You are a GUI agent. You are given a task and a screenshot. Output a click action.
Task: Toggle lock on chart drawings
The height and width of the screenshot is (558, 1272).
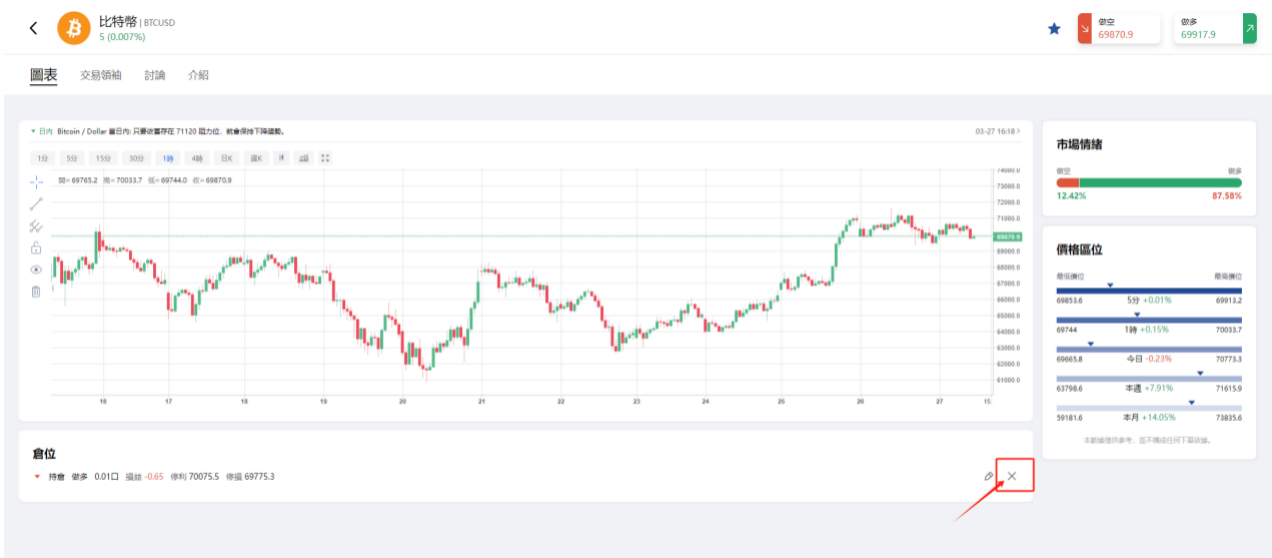[36, 248]
